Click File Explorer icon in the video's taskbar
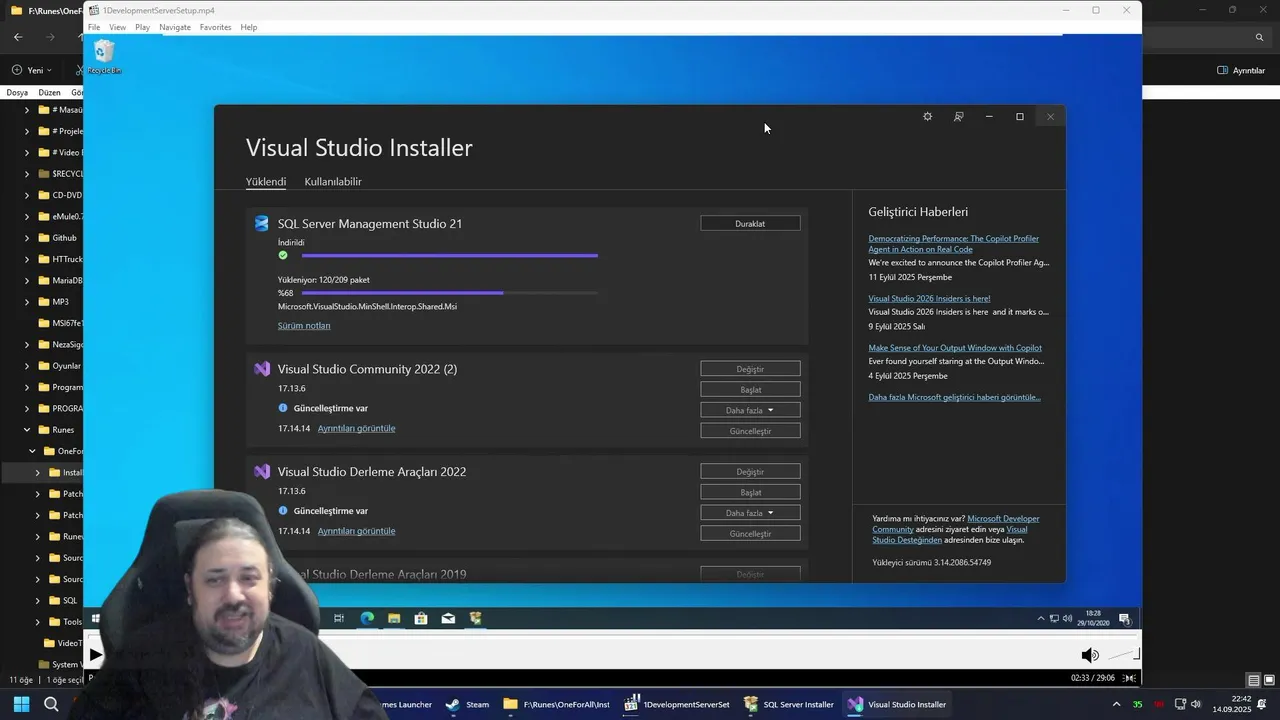This screenshot has width=1280, height=720. point(394,618)
